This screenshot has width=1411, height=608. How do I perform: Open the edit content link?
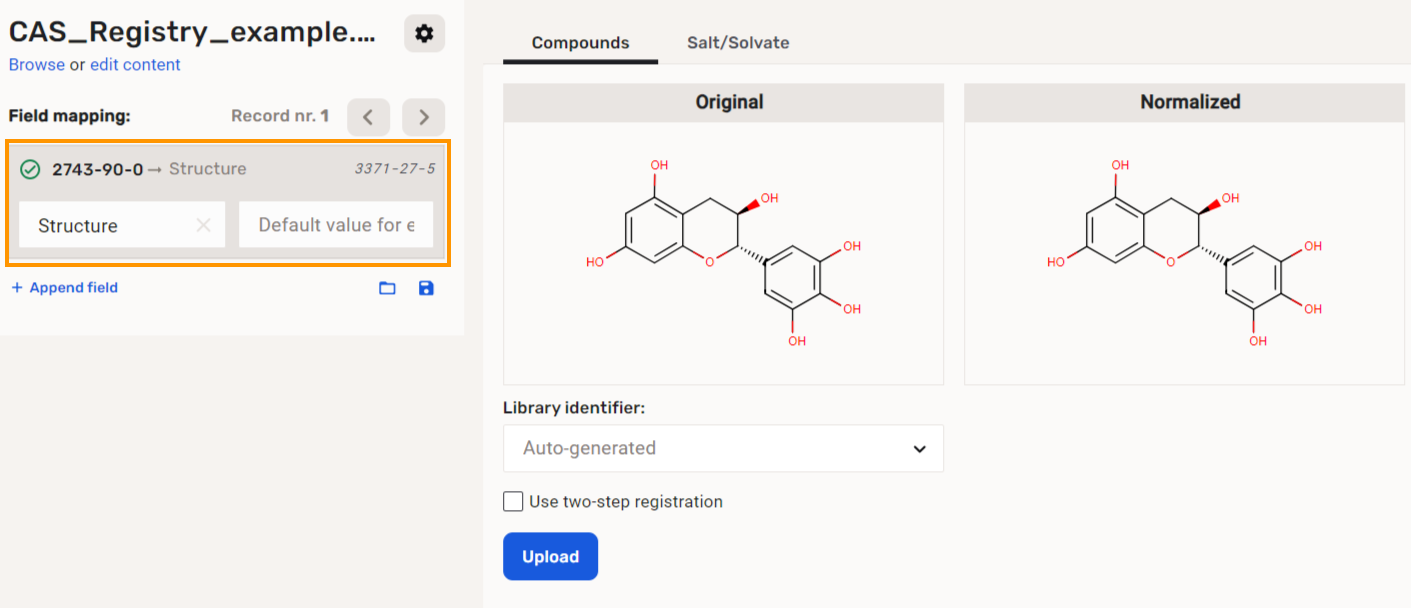tap(135, 65)
